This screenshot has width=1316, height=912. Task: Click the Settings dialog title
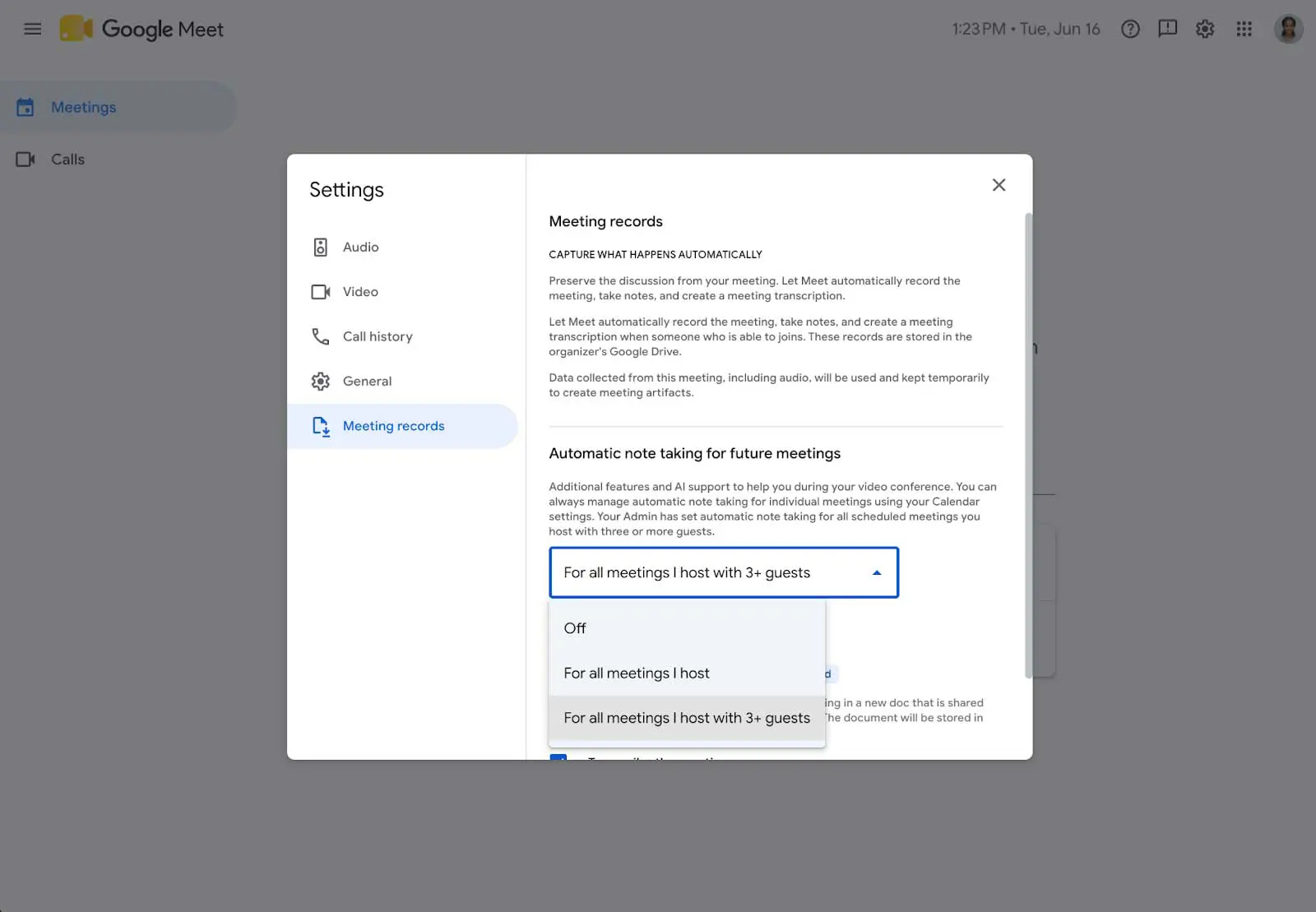pyautogui.click(x=346, y=190)
